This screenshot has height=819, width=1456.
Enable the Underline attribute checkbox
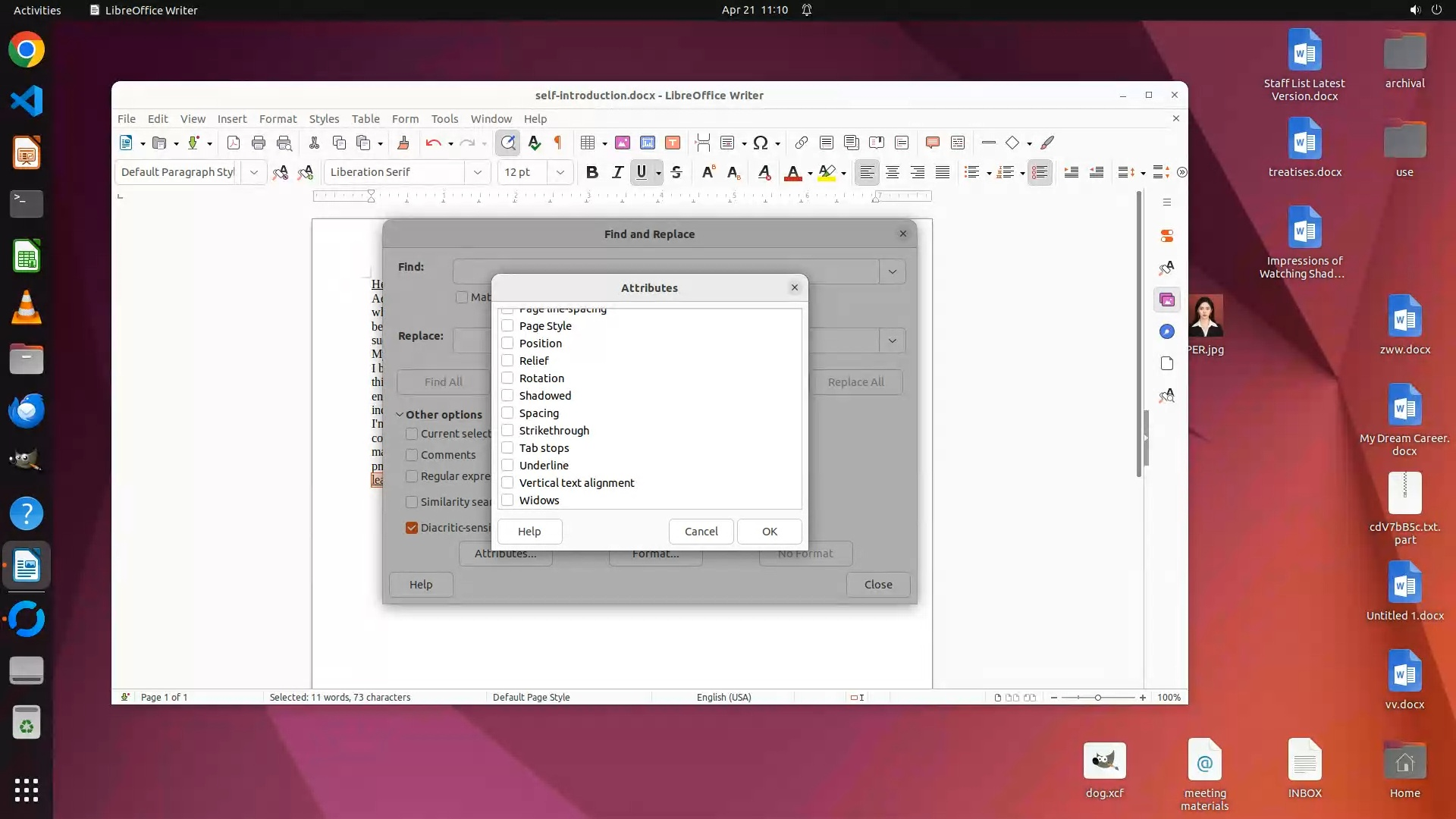[507, 465]
